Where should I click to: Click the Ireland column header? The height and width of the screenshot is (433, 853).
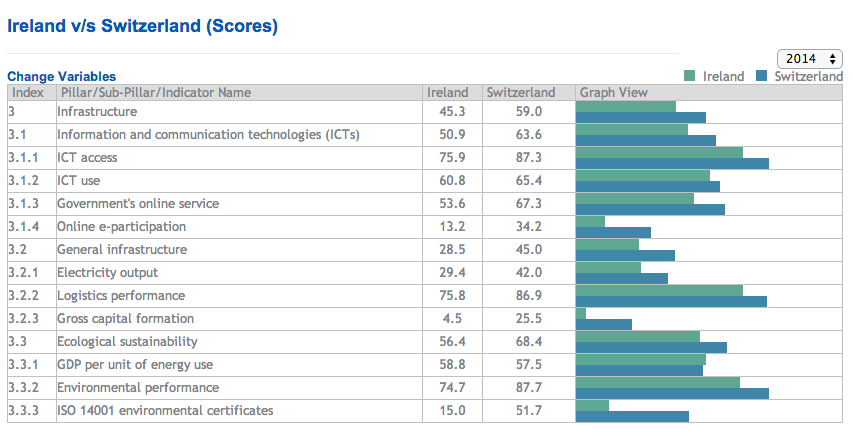447,93
